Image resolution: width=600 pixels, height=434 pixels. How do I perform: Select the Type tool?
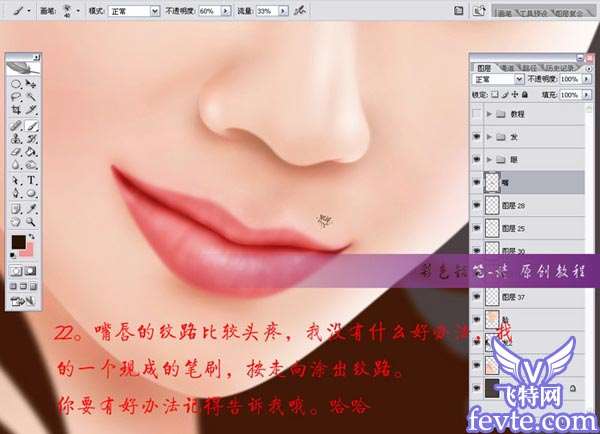(31, 180)
